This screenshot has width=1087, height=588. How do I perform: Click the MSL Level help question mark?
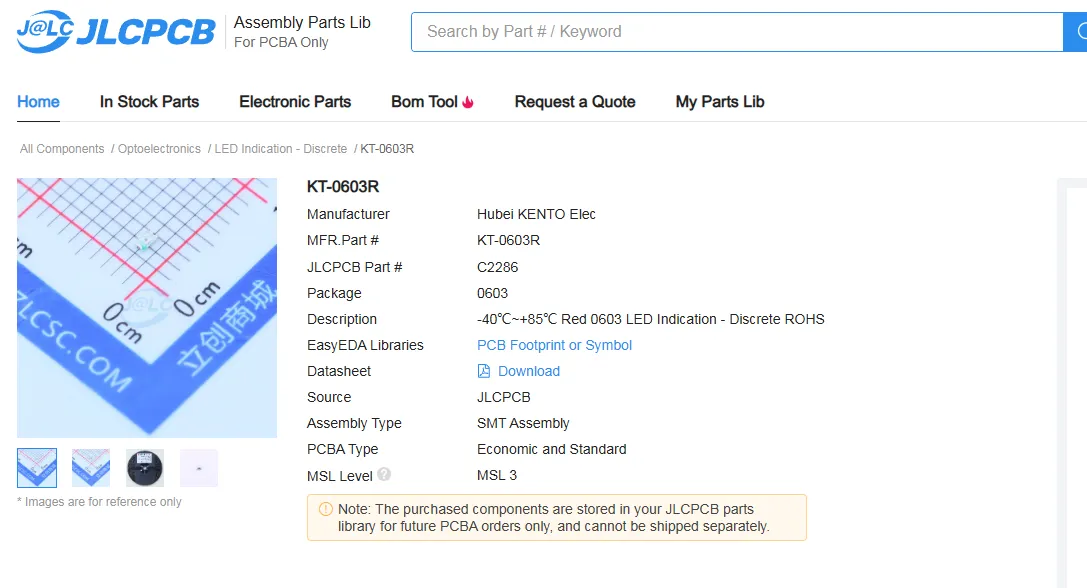[x=384, y=475]
